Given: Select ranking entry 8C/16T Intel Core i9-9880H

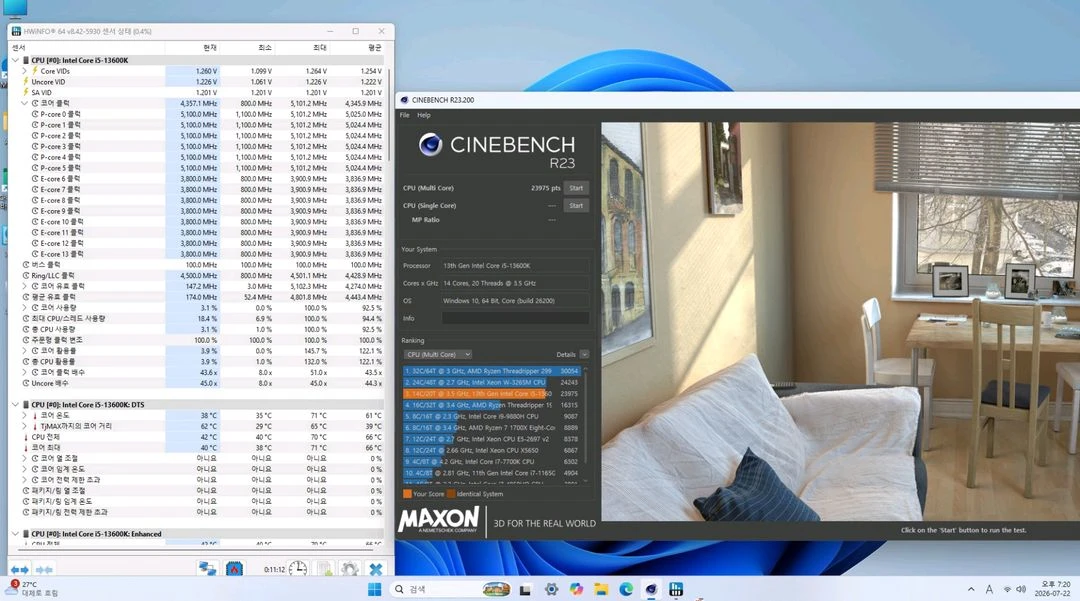Looking at the screenshot, I should point(492,417).
